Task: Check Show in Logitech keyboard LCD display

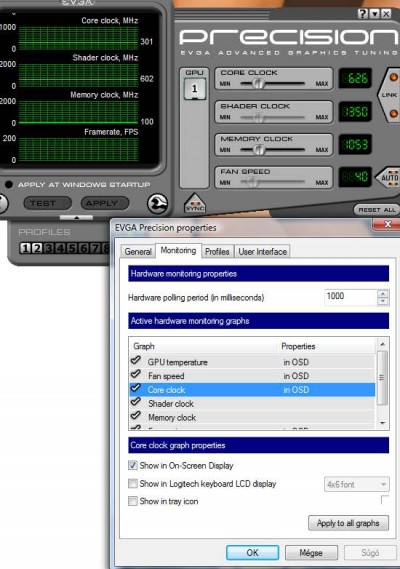Action: [133, 483]
